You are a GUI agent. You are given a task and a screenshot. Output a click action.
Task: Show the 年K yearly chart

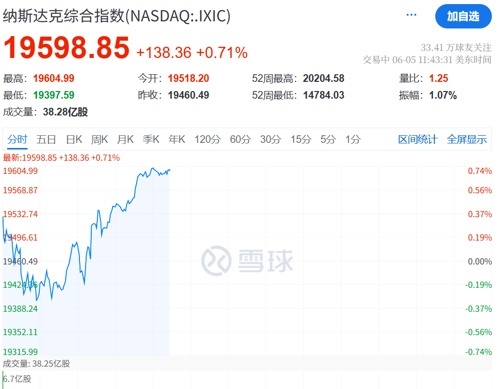(177, 139)
